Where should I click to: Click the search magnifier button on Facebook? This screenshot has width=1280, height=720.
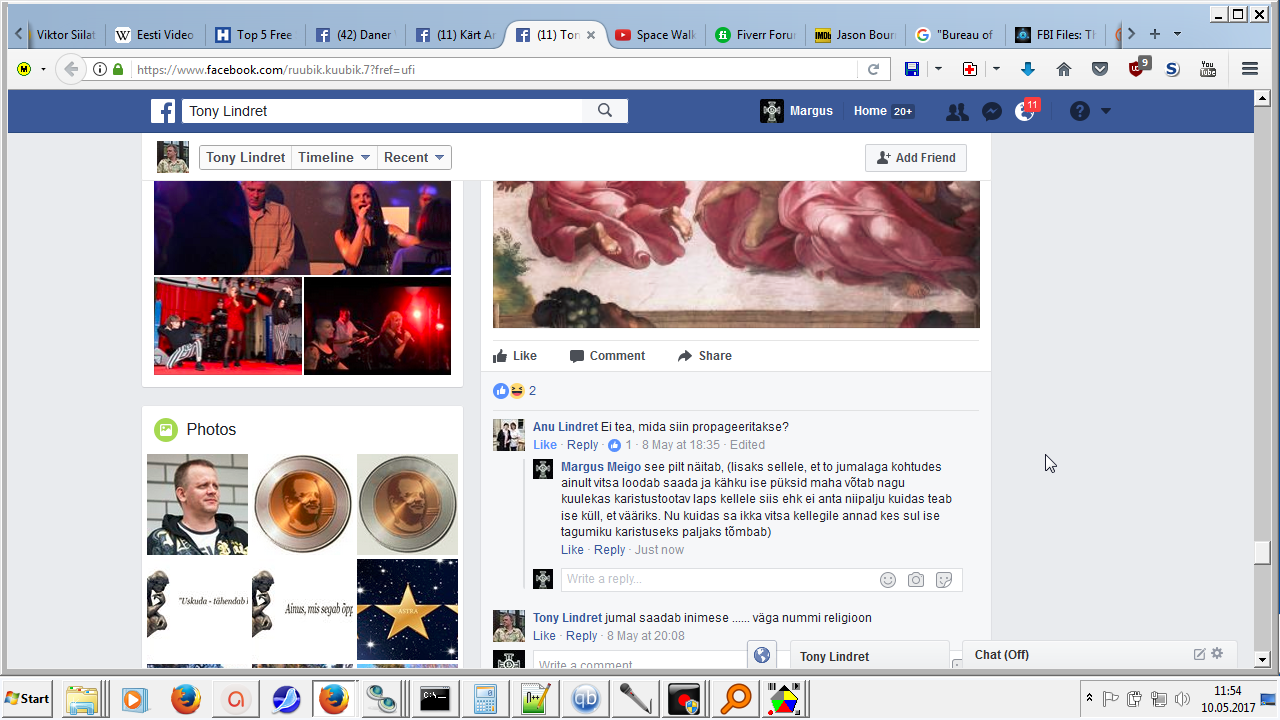604,111
